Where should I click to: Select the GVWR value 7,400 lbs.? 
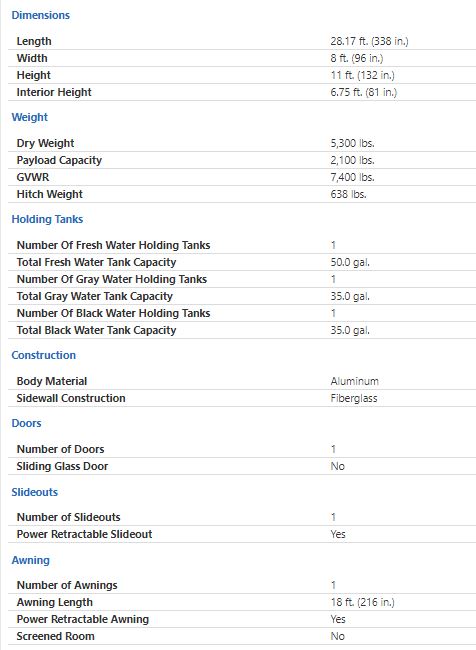352,177
